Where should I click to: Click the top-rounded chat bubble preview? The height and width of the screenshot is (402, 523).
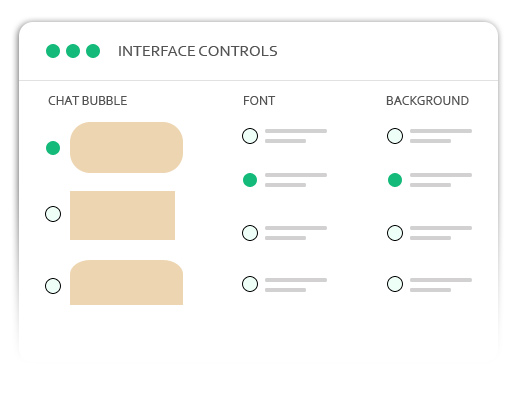126,282
